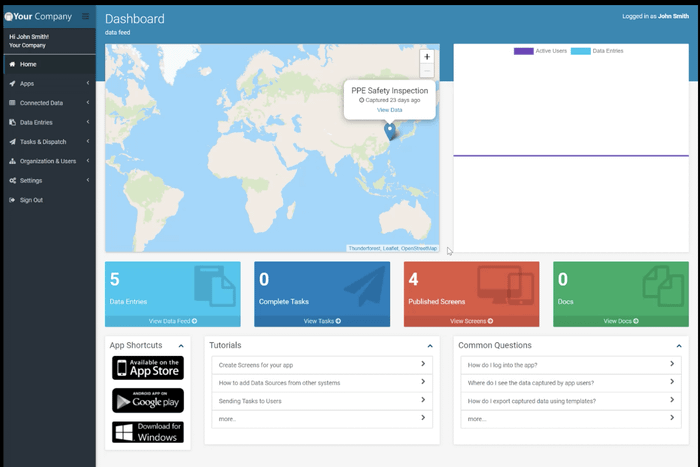
Task: Click the Your Company logo icon
Action: (8, 17)
